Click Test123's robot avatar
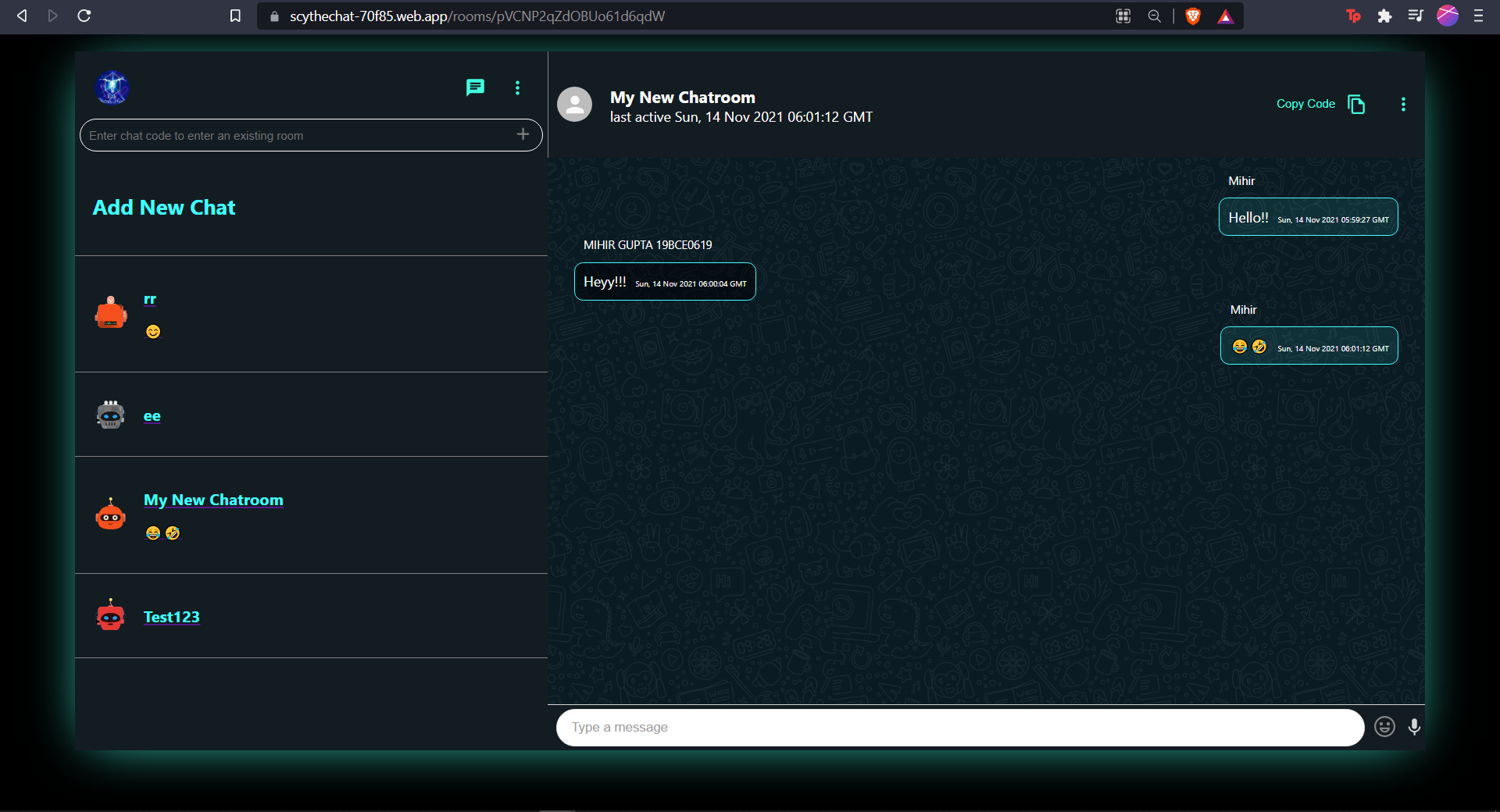The width and height of the screenshot is (1500, 812). [x=110, y=616]
